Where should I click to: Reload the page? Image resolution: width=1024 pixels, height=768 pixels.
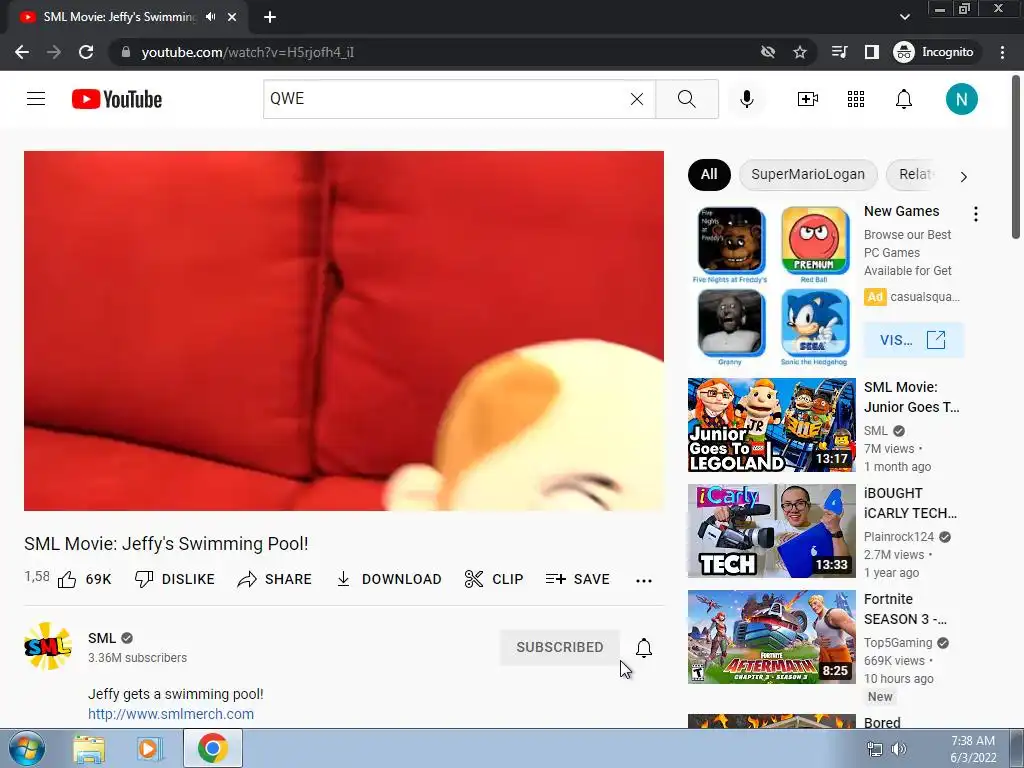[x=86, y=52]
